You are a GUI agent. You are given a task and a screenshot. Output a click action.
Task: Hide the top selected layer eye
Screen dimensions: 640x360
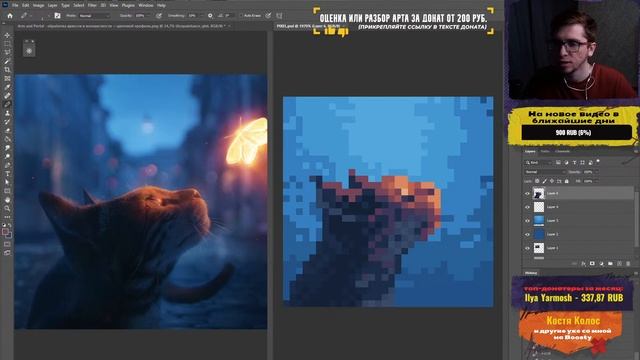point(527,193)
